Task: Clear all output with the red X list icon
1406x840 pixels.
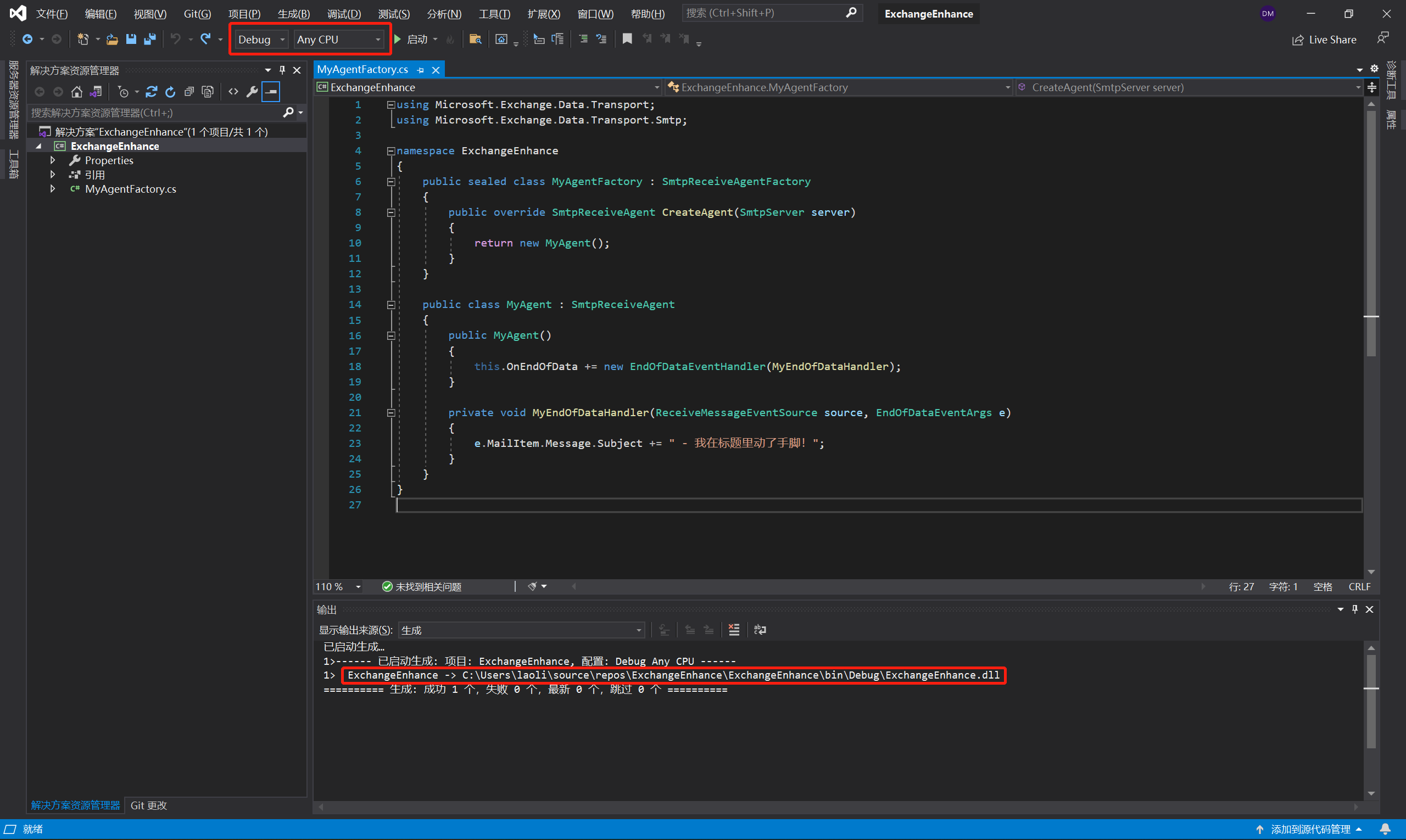Action: pos(734,629)
